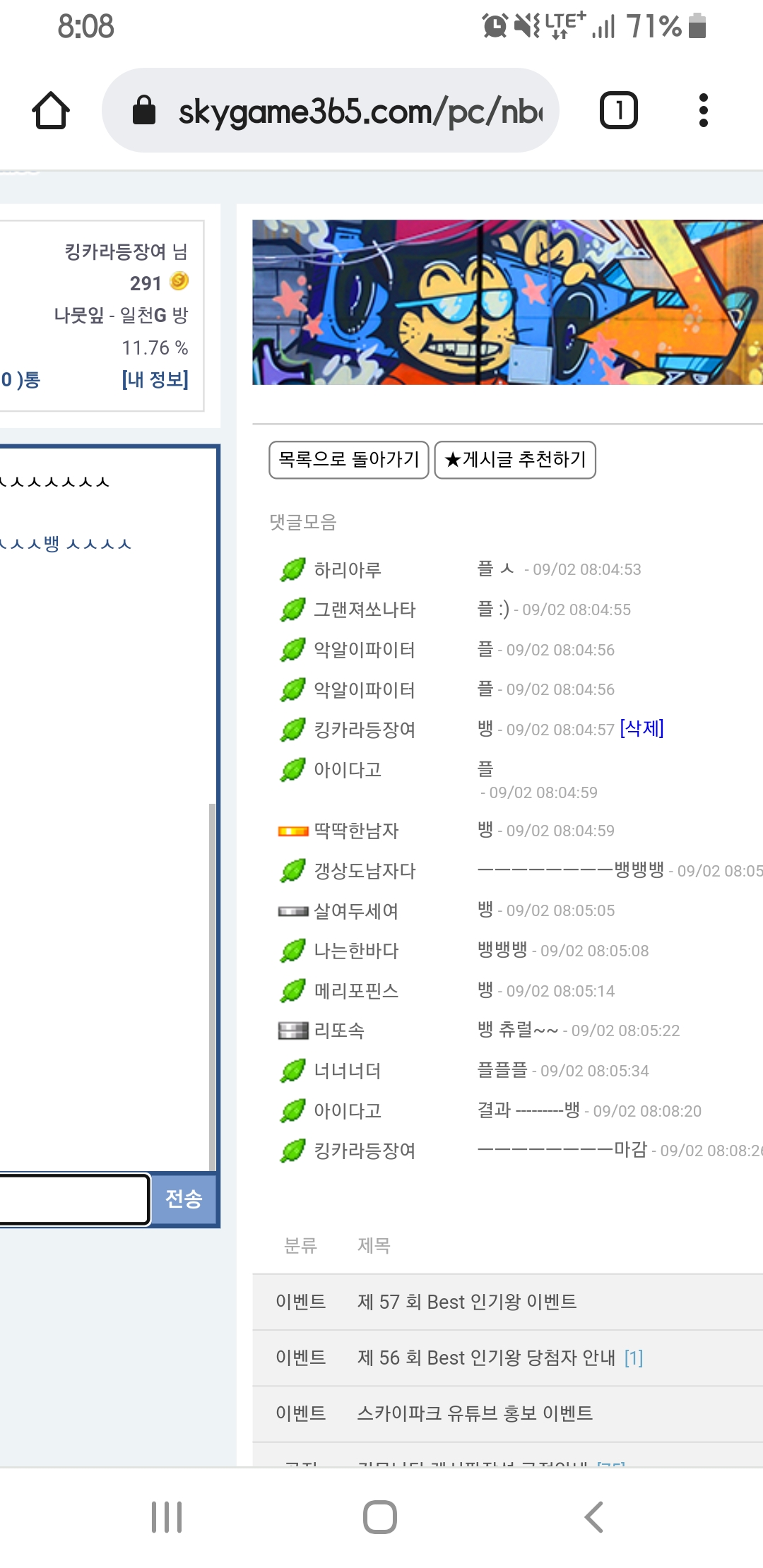Tap the Android back button

pyautogui.click(x=594, y=1516)
